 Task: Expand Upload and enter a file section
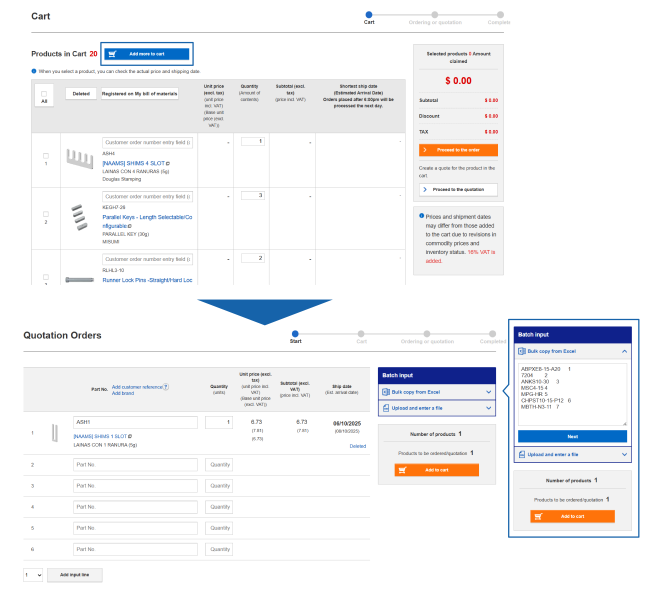[x=437, y=409]
